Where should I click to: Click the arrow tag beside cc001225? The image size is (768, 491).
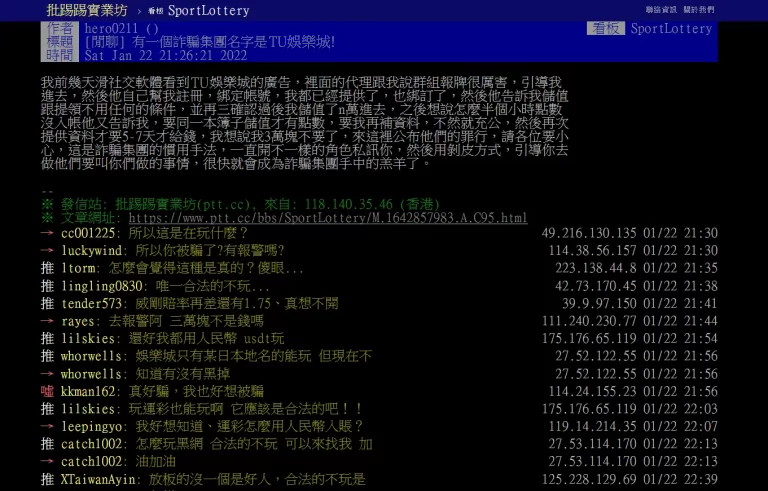pyautogui.click(x=47, y=233)
